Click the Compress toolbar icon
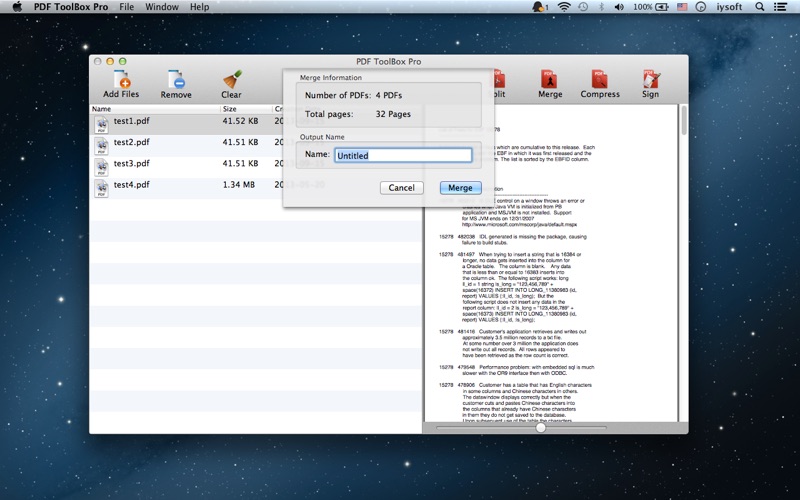The height and width of the screenshot is (500, 800). 600,79
